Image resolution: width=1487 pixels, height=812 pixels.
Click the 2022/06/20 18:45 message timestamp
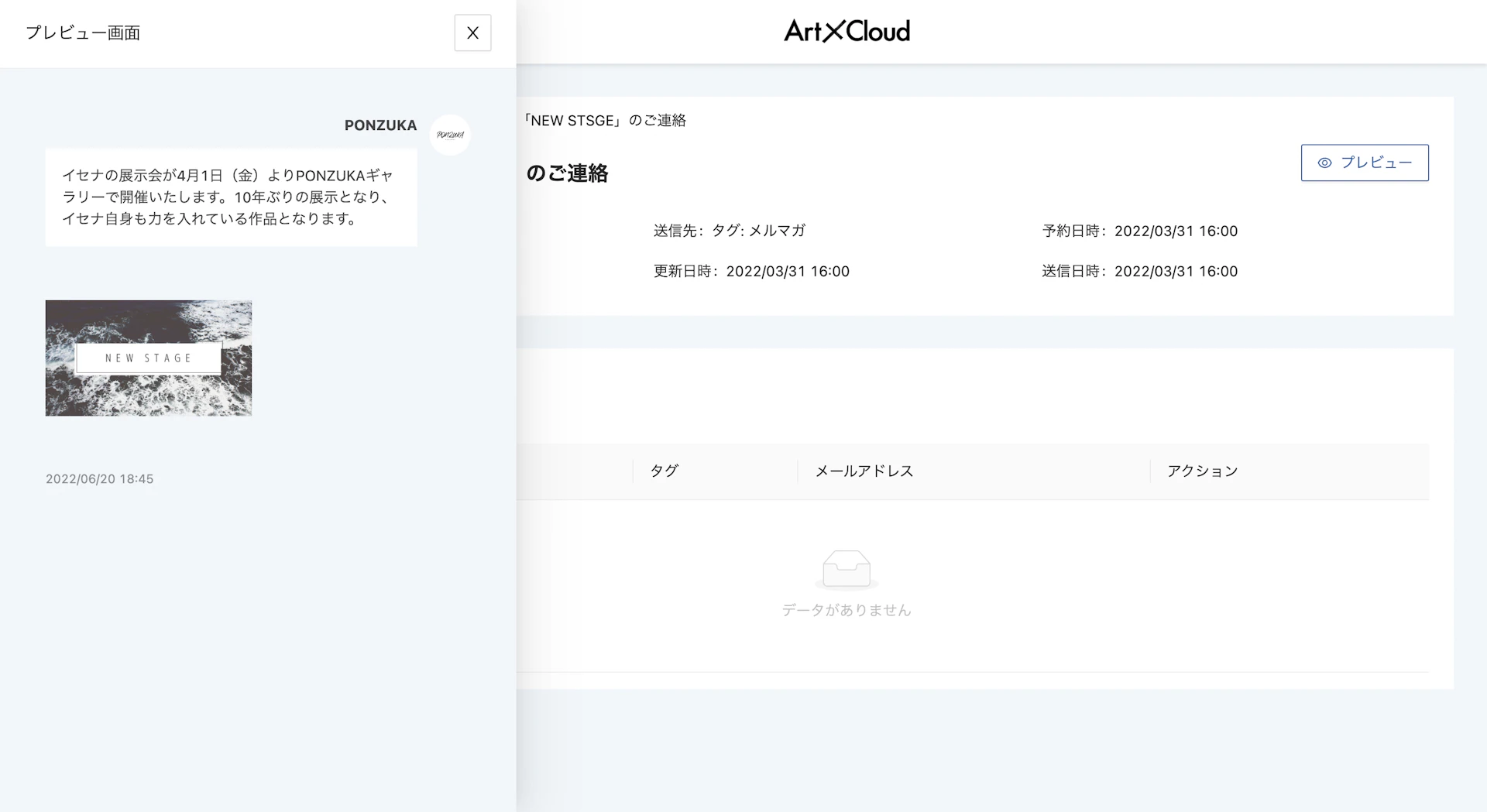(99, 479)
